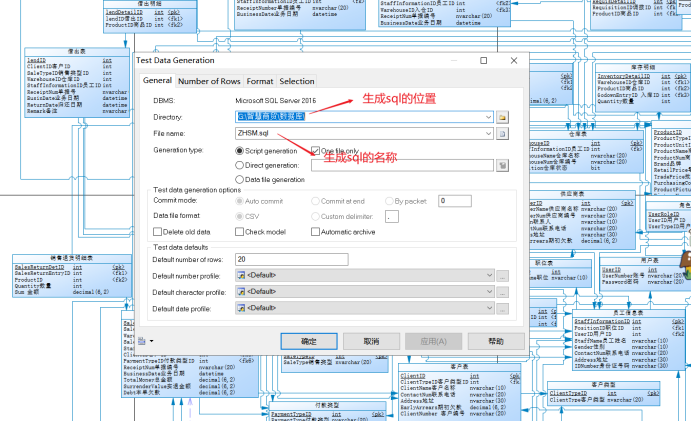Screen dimensions: 691x422
Task: Select Data file generation radio button
Action: click(239, 179)
